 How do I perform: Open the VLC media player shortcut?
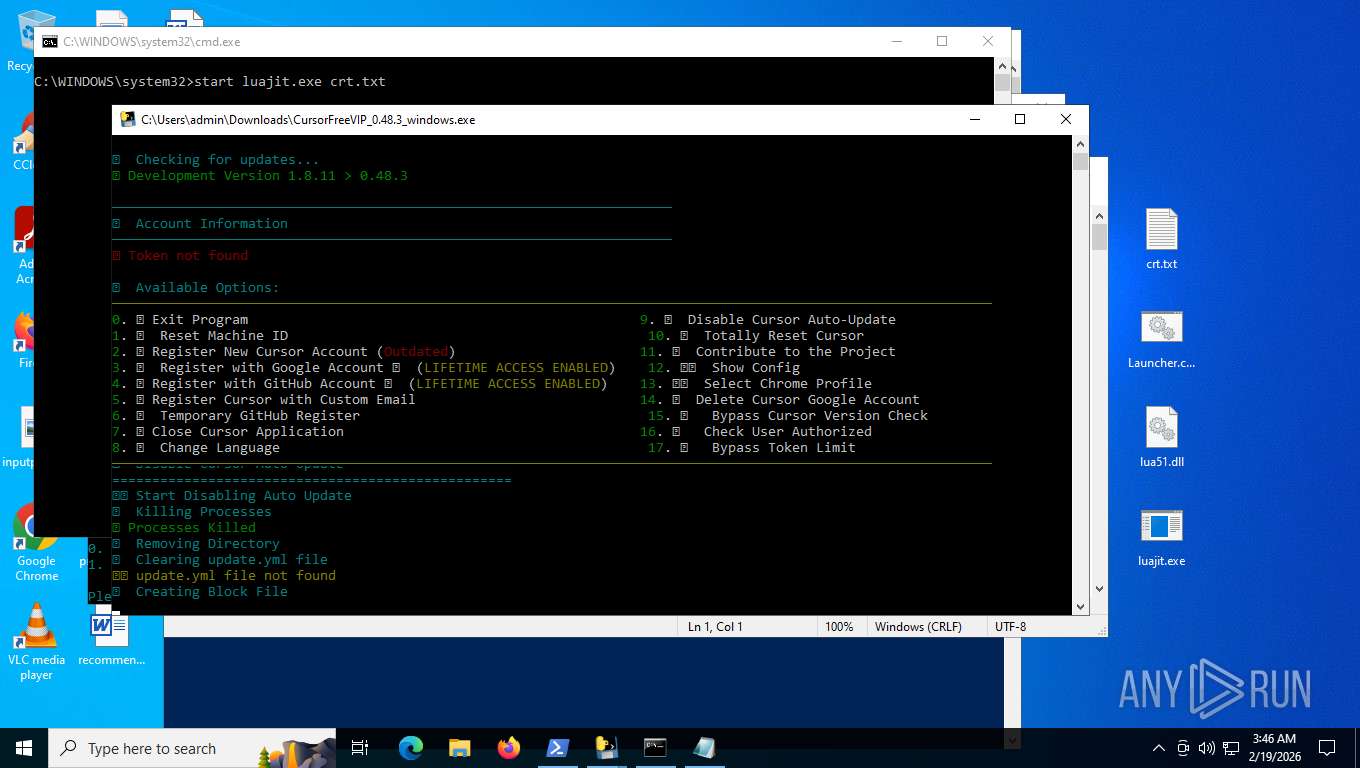pos(36,642)
